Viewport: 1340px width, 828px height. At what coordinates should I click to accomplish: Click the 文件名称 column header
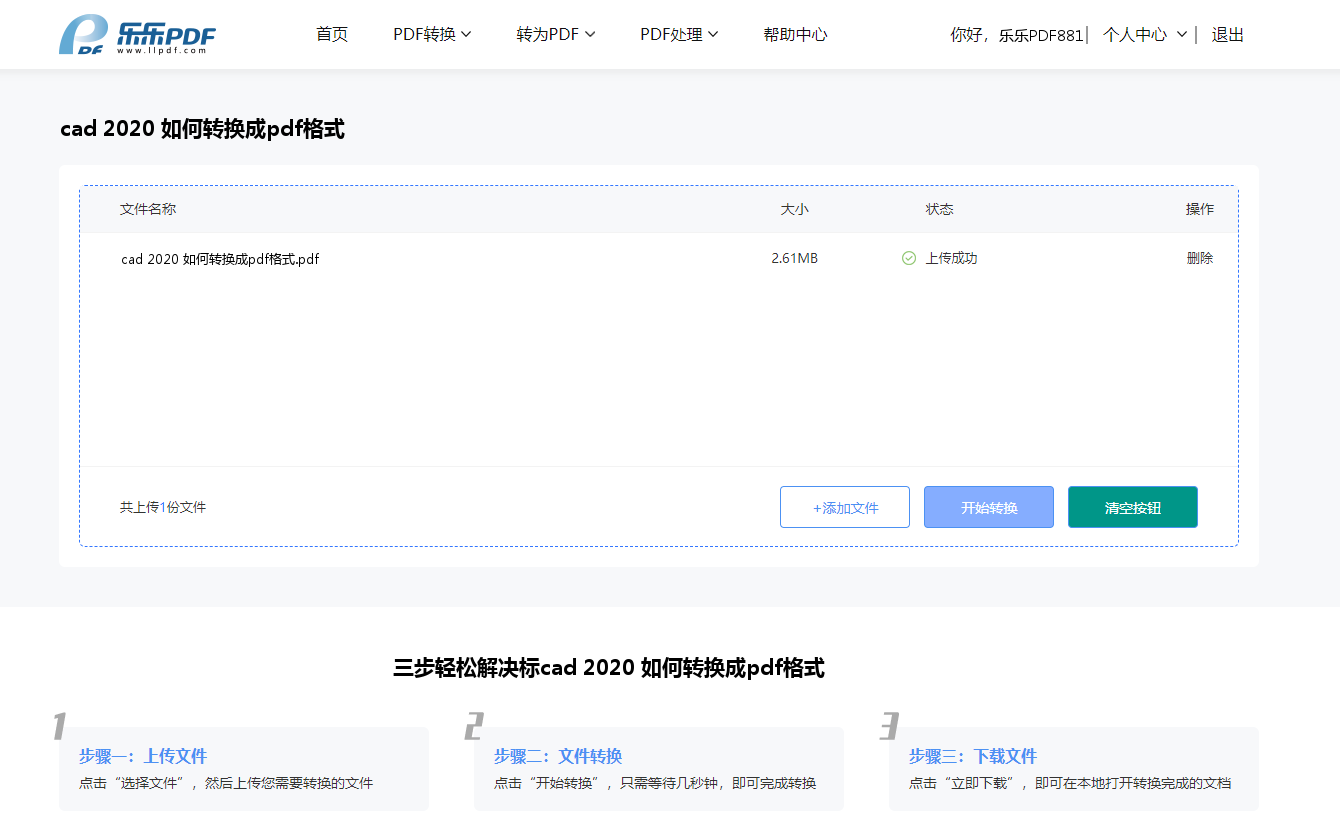[x=148, y=209]
